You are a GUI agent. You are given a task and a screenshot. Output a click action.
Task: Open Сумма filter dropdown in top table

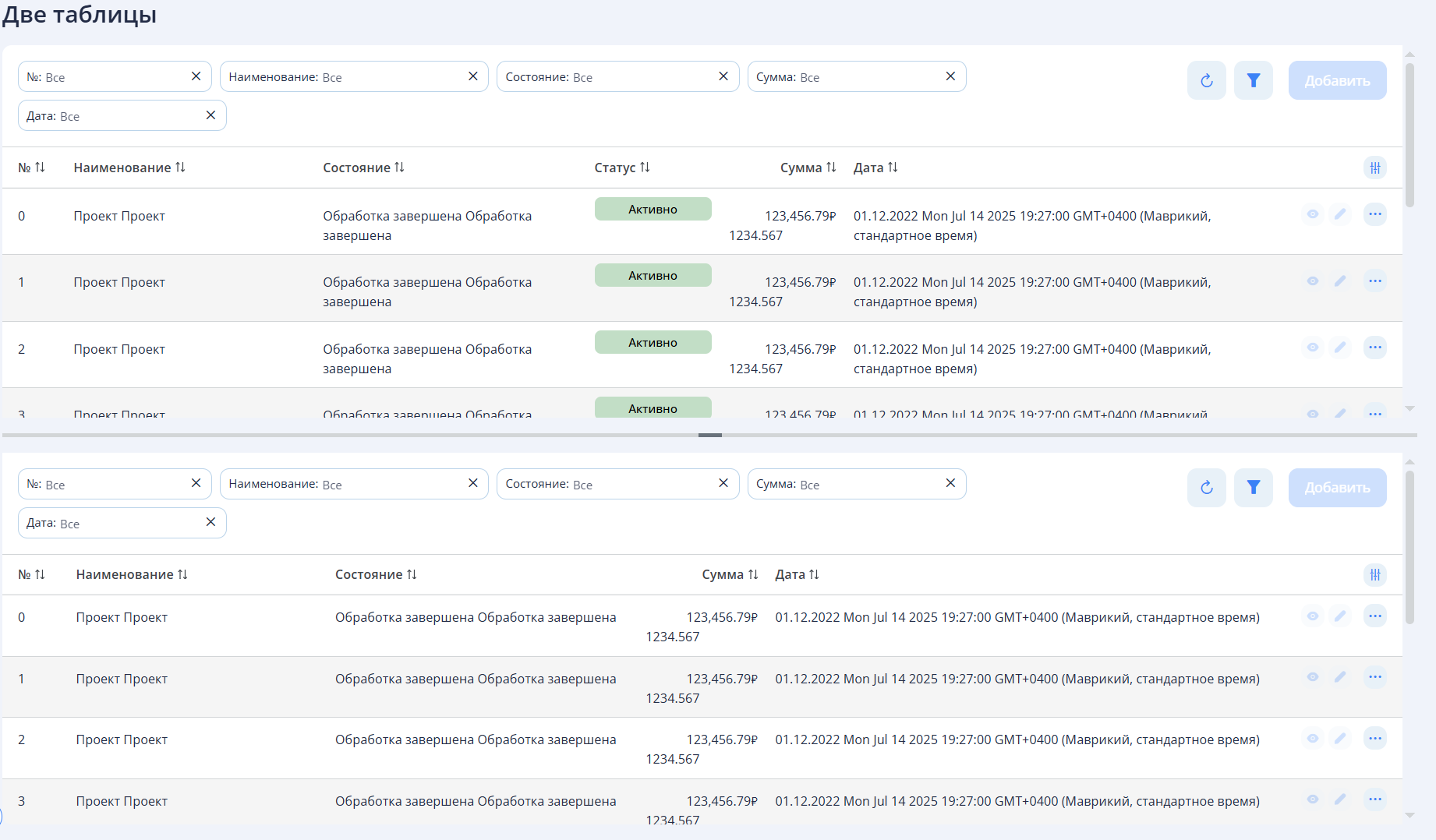click(x=857, y=76)
